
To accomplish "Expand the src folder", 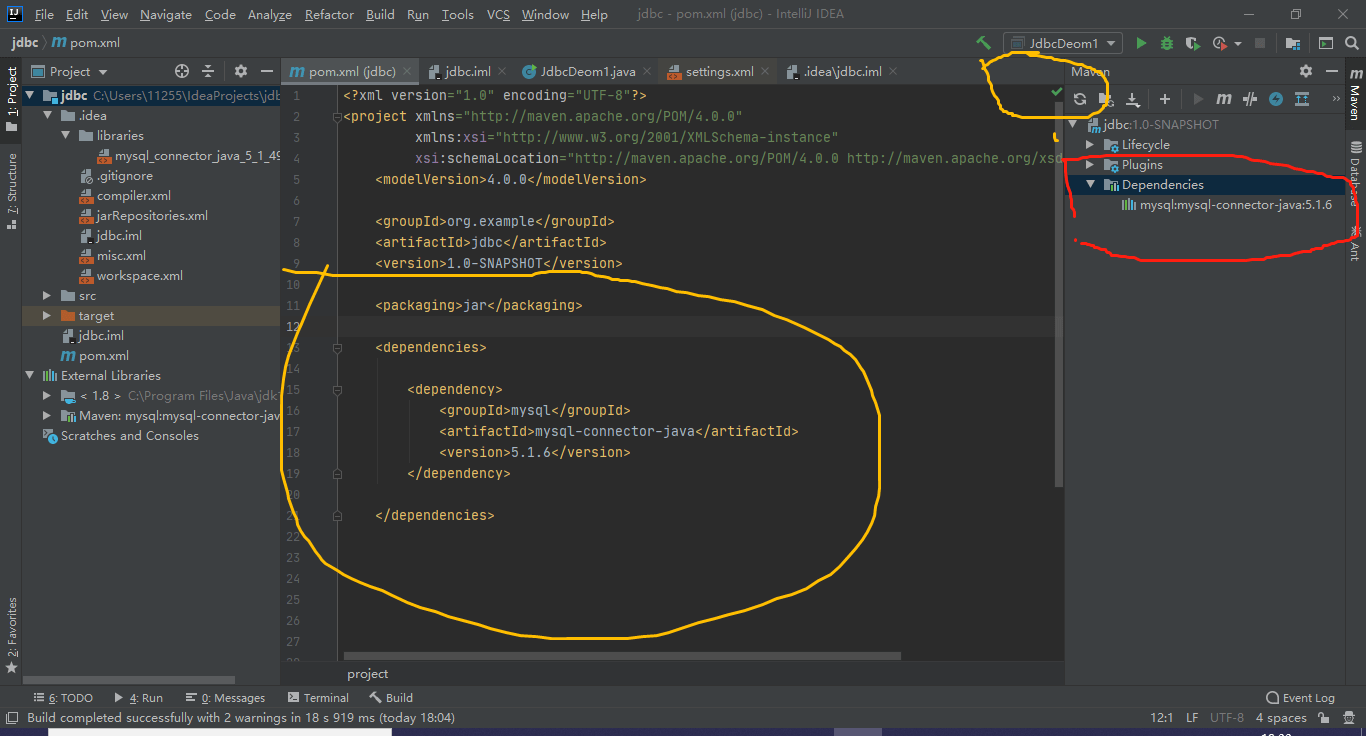I will pyautogui.click(x=47, y=296).
